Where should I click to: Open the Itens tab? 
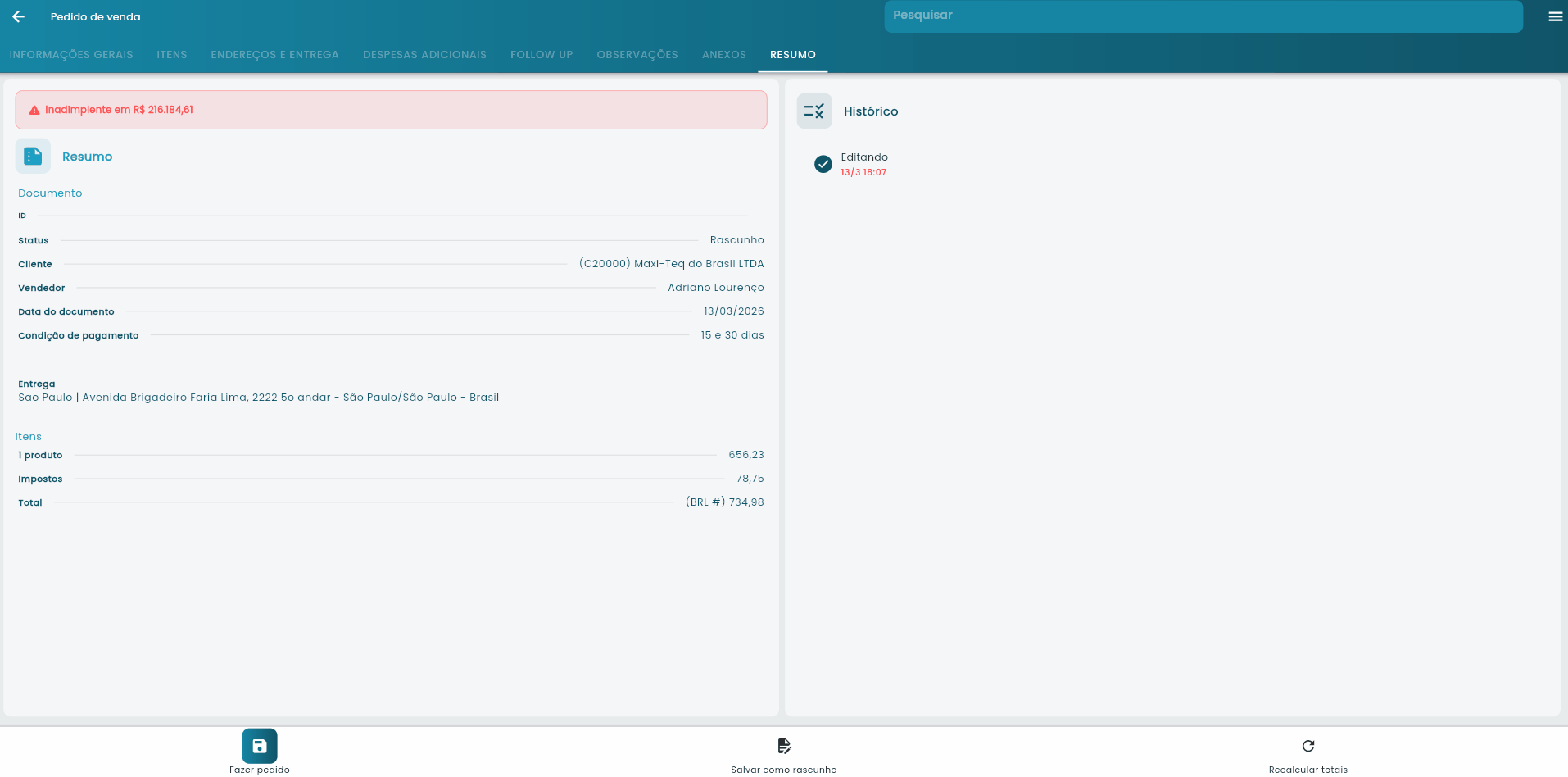[x=172, y=55]
